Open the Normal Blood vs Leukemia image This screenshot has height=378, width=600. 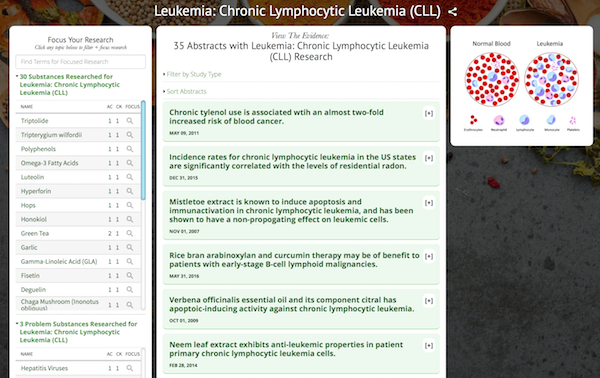pyautogui.click(x=522, y=86)
